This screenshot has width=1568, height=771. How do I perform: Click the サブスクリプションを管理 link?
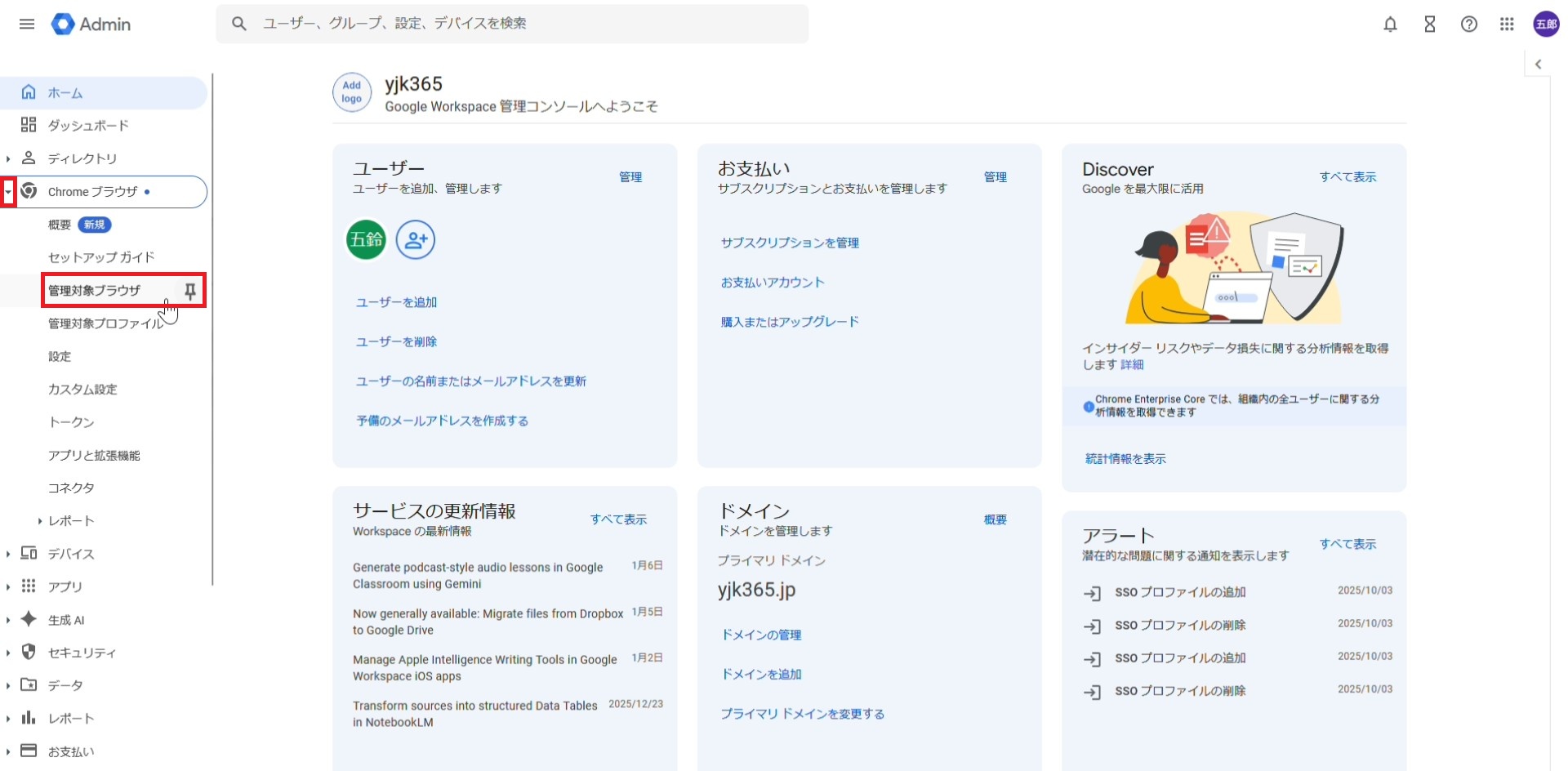(x=789, y=243)
